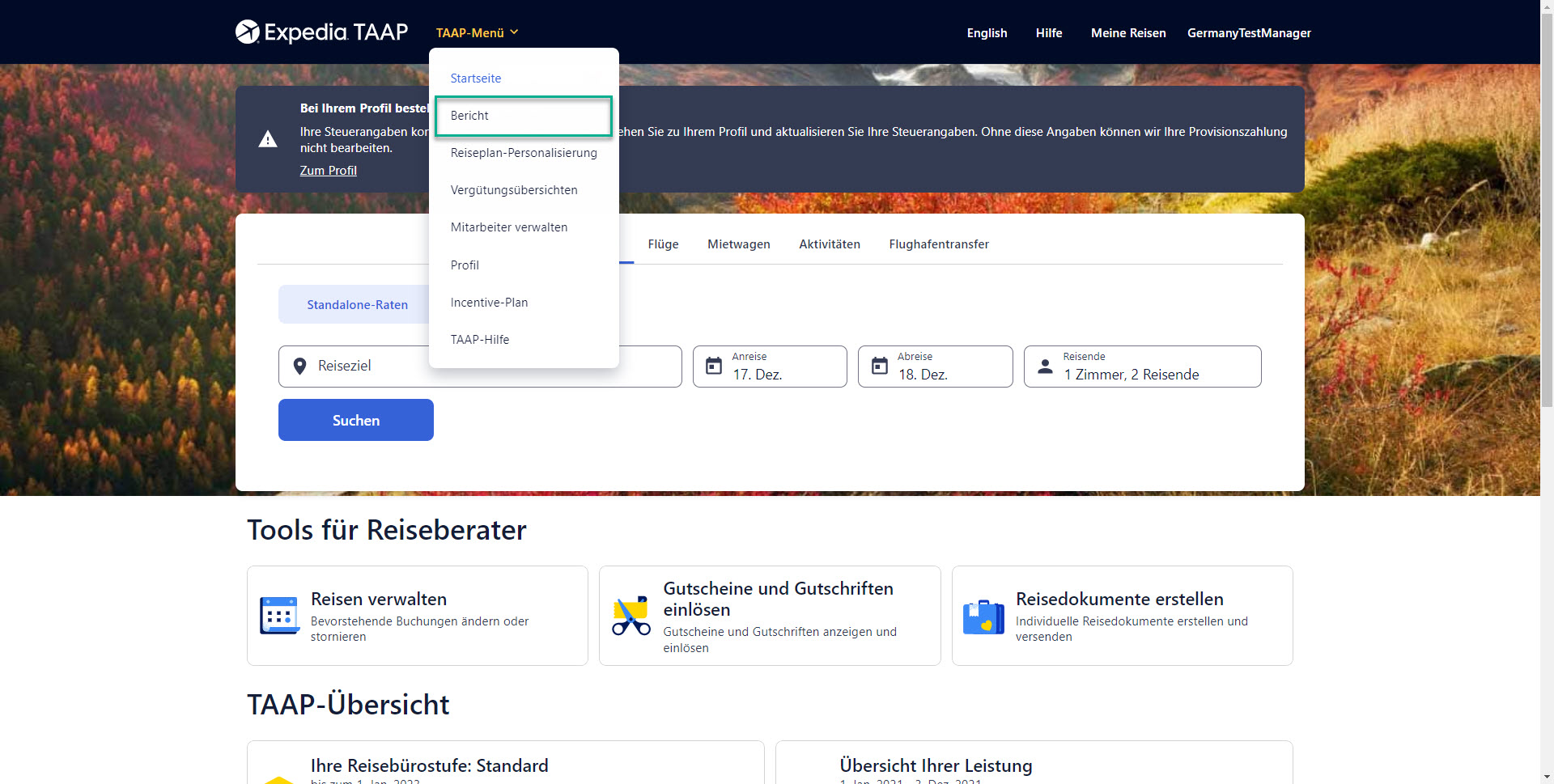Viewport: 1554px width, 784px height.
Task: Click the calendar icon in Abreise field
Action: (879, 367)
